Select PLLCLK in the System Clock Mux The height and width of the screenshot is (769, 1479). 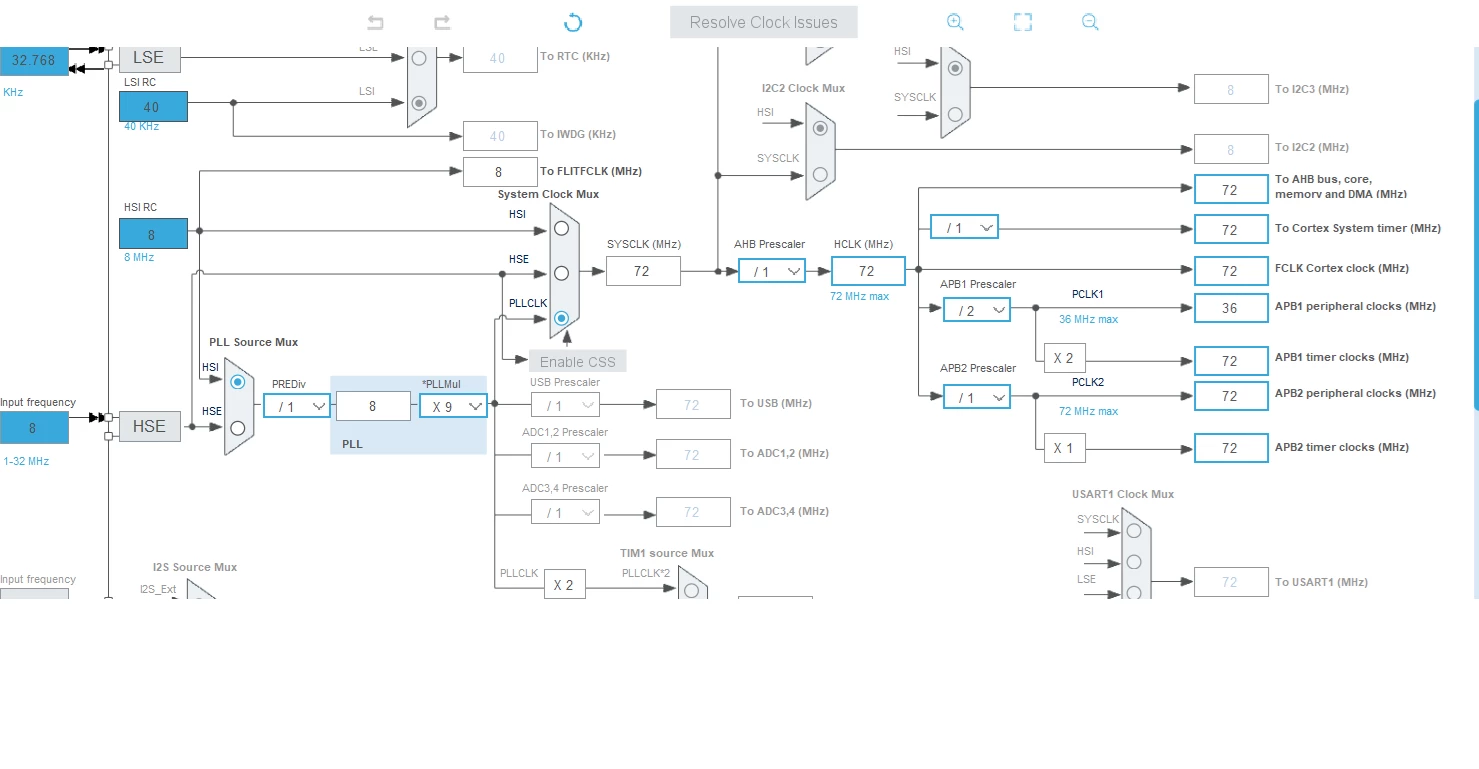[x=561, y=318]
